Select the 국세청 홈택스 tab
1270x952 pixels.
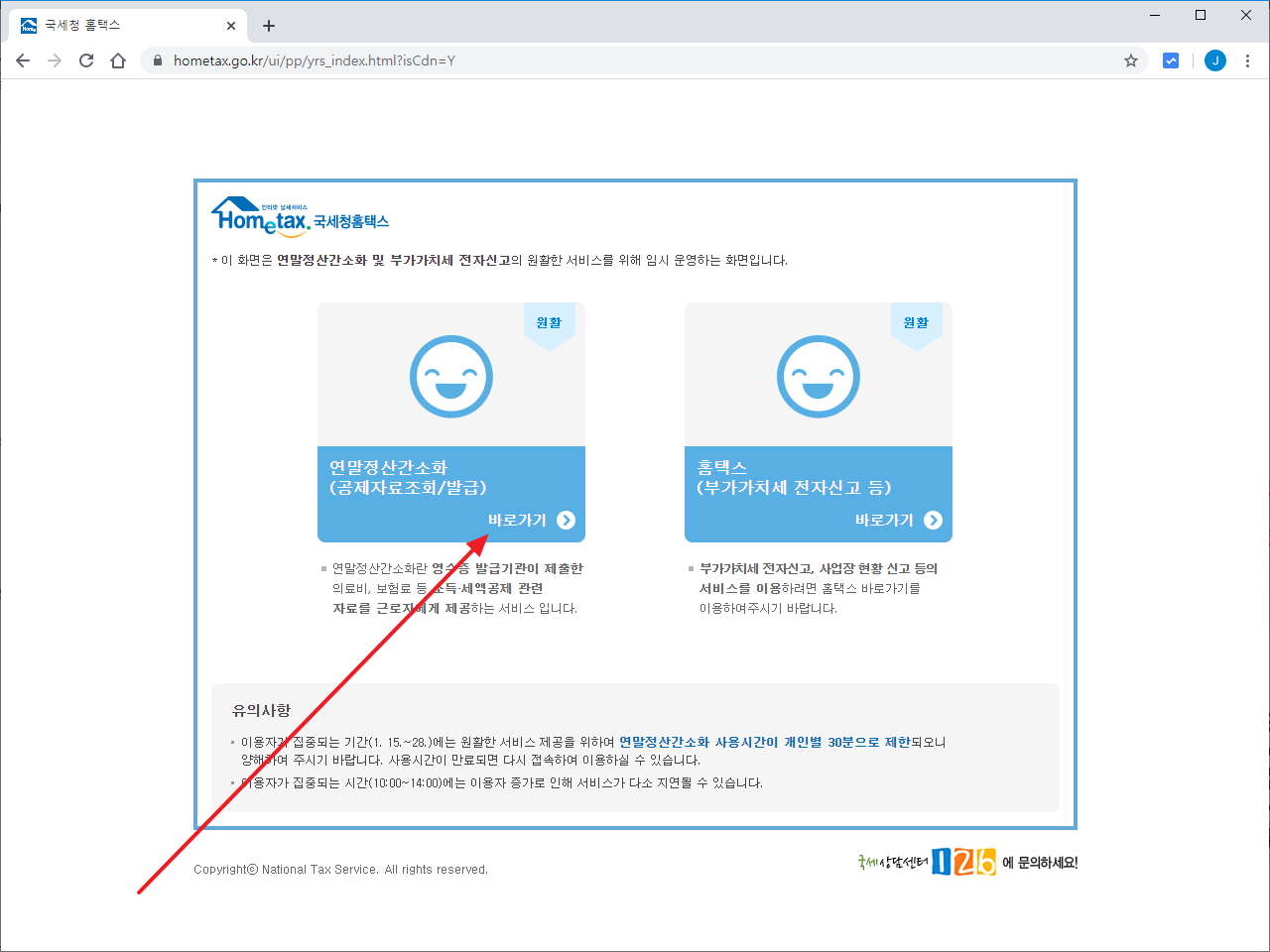128,25
